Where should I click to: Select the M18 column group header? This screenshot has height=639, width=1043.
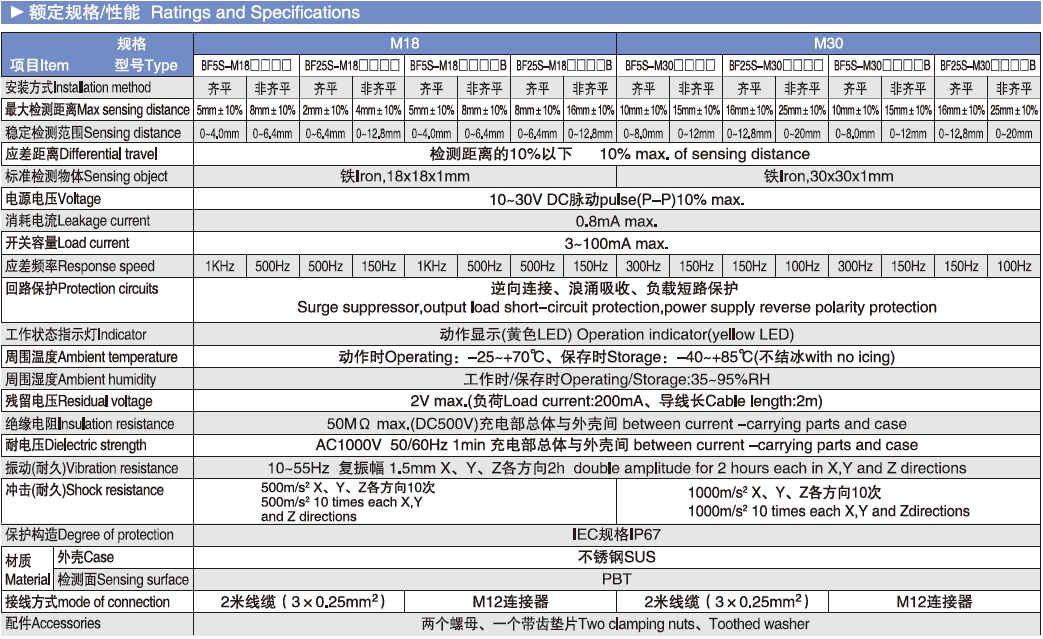point(404,44)
